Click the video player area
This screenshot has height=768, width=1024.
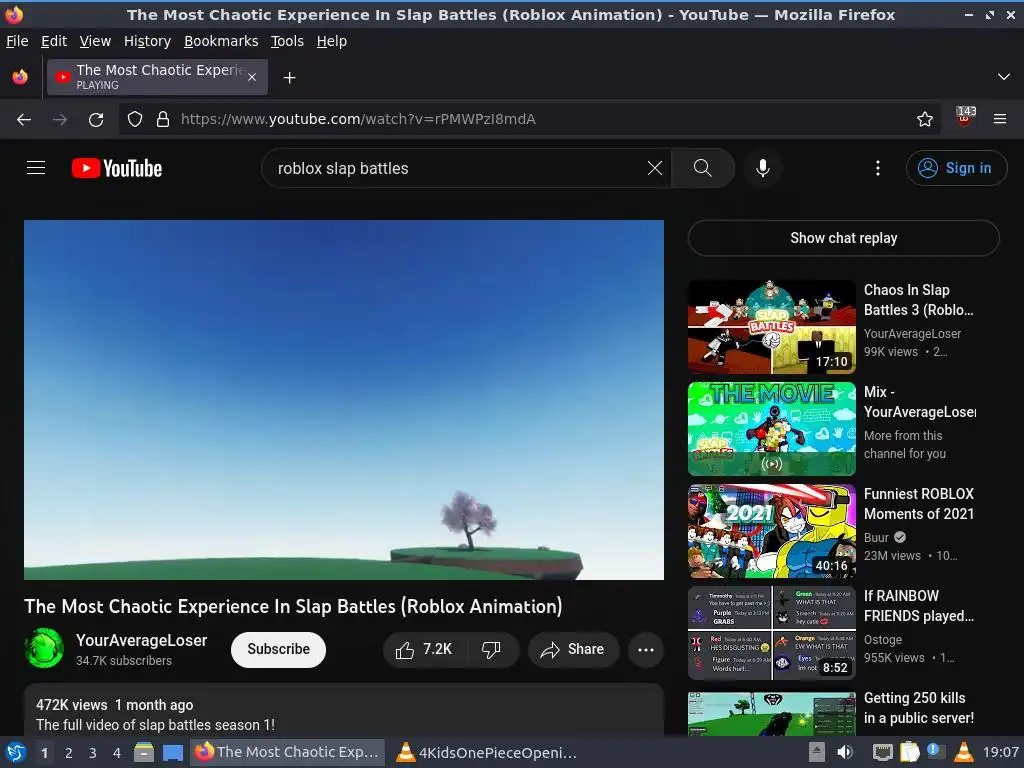[x=344, y=400]
